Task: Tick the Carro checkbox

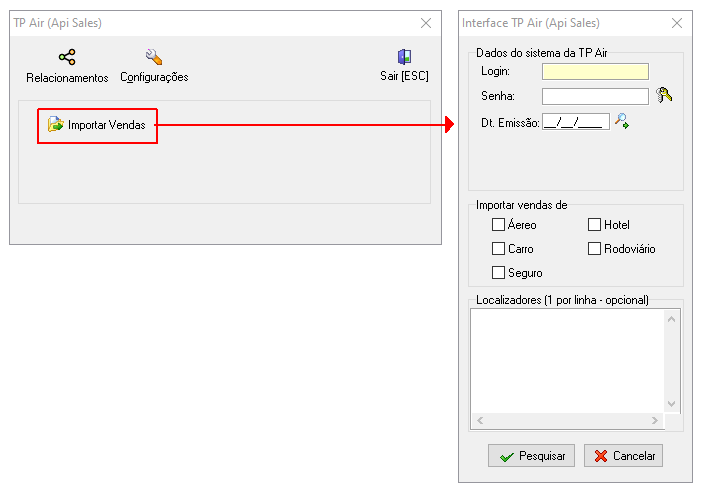Action: [x=498, y=249]
